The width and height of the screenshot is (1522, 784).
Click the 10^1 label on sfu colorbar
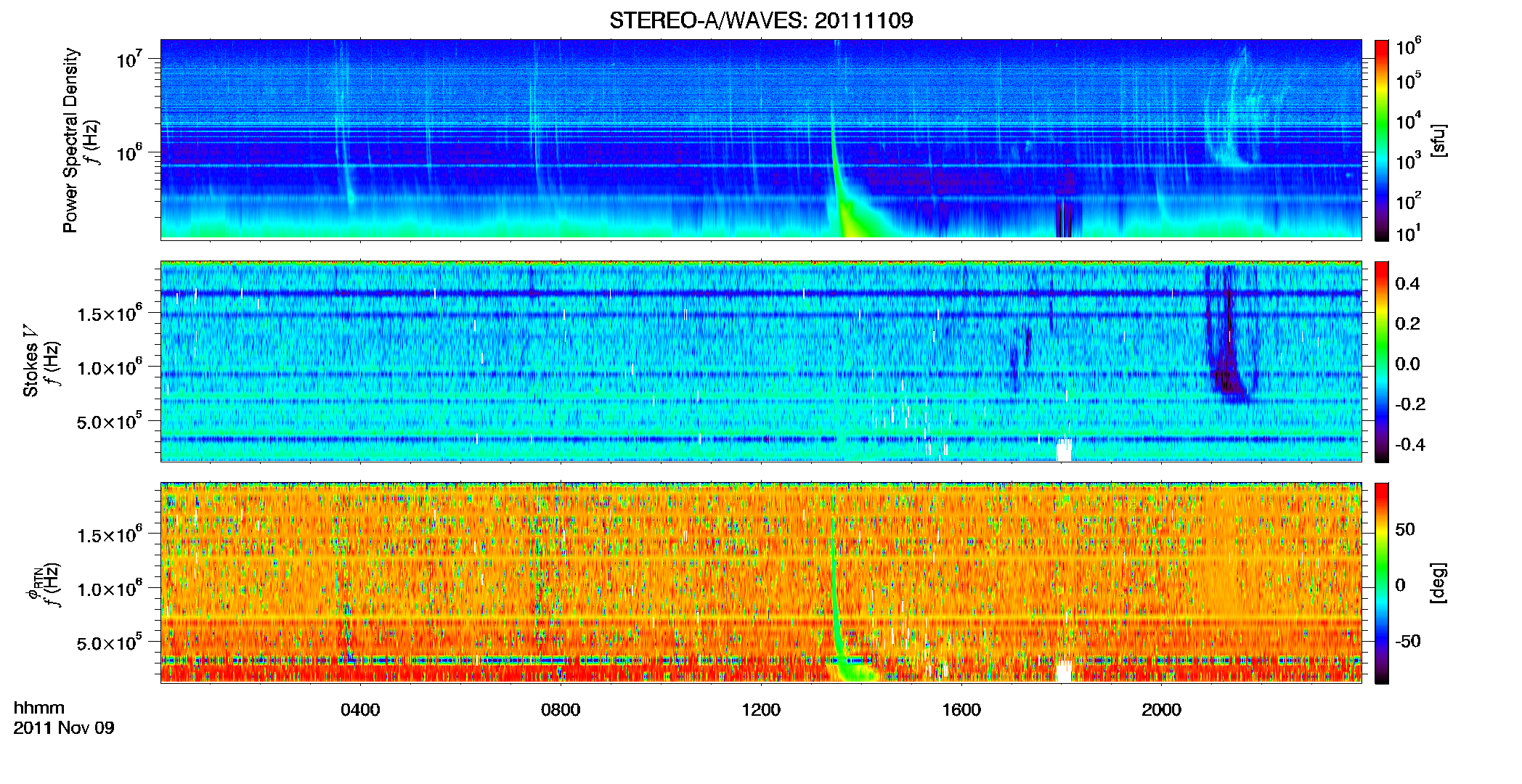[x=1409, y=233]
